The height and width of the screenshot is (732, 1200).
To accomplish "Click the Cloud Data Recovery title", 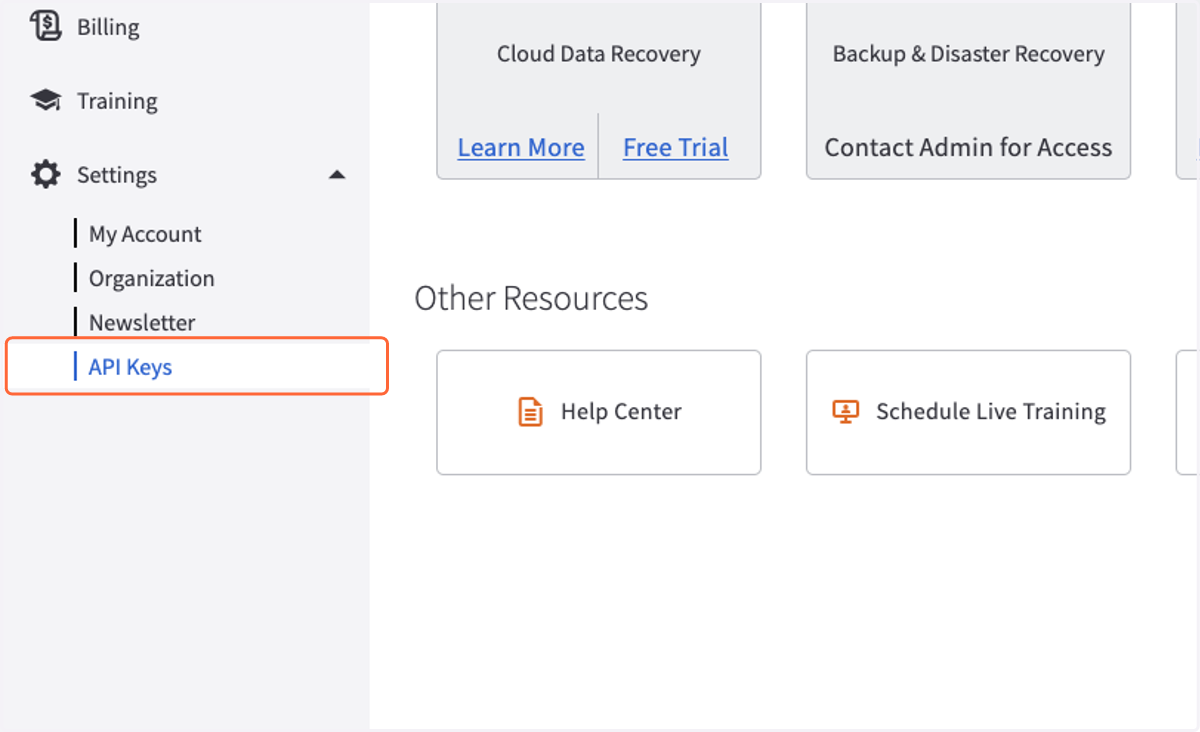I will (x=599, y=54).
